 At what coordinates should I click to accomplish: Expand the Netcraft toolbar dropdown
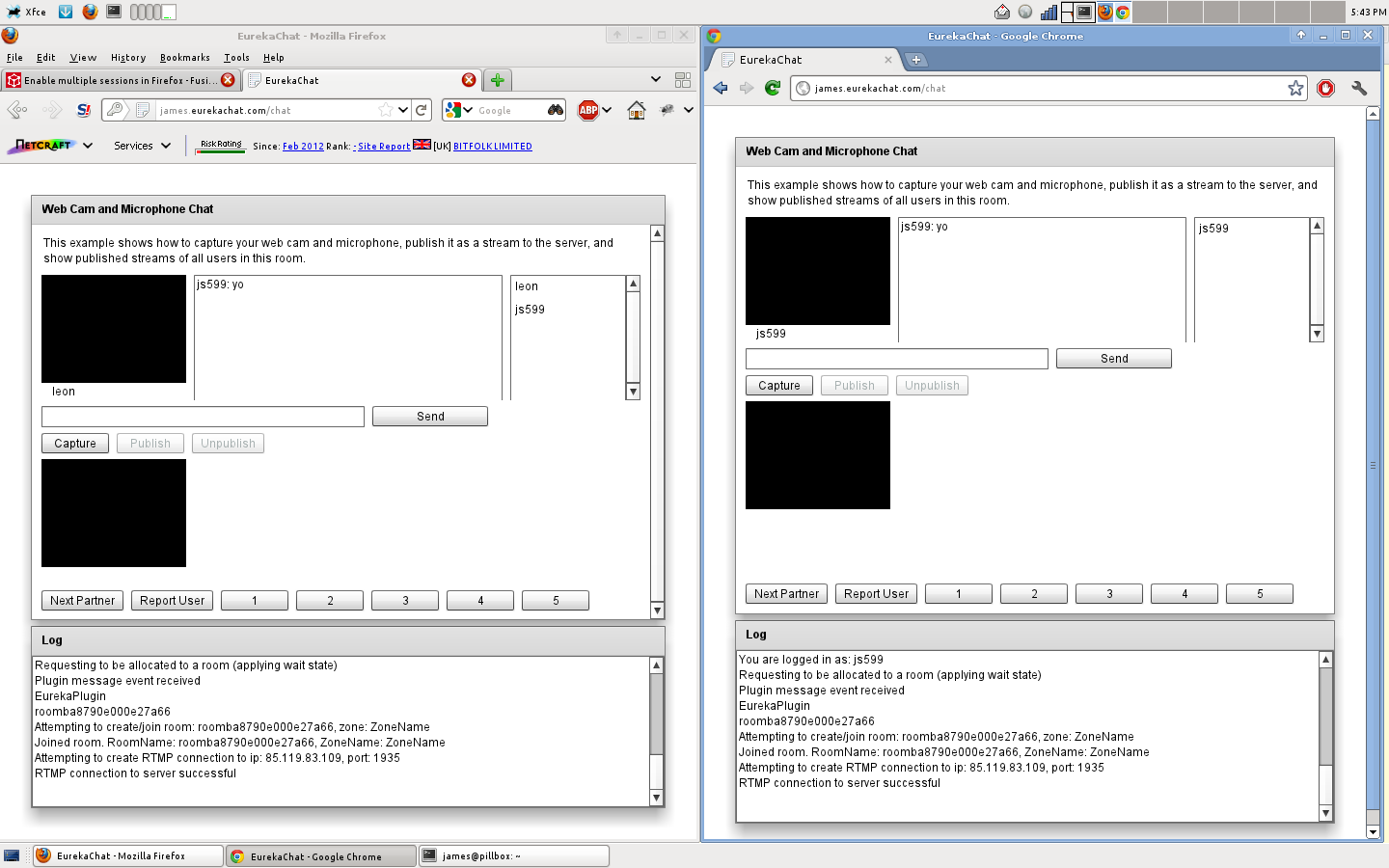click(x=88, y=146)
